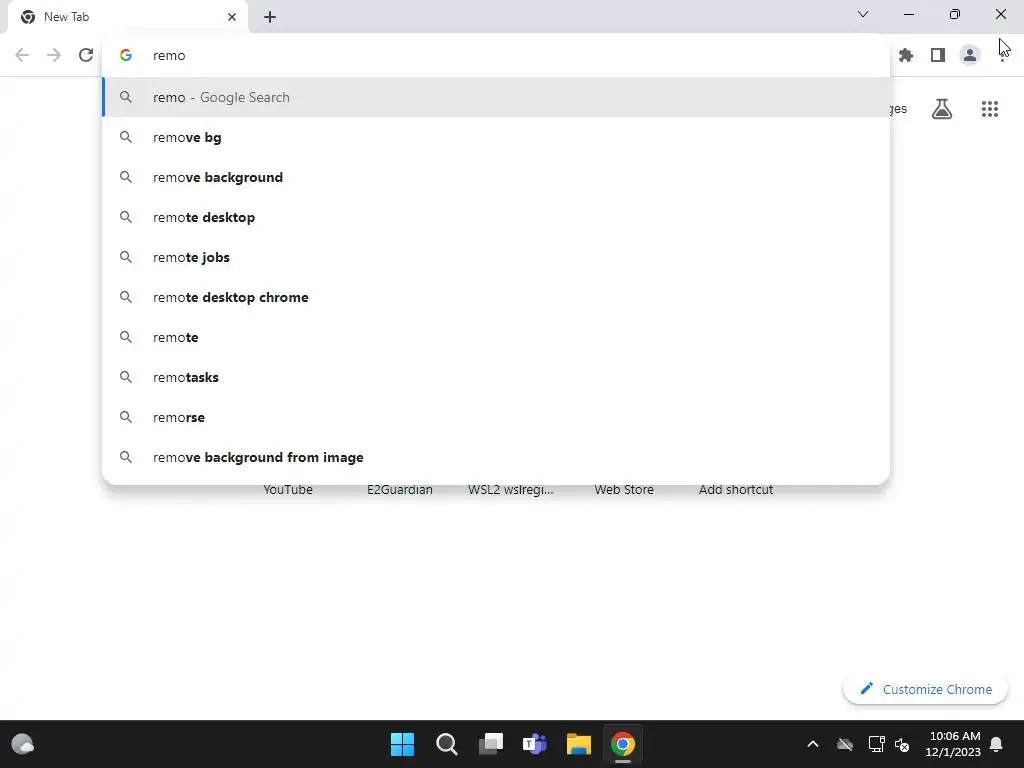Select the 'remote jobs' suggestion

496,257
